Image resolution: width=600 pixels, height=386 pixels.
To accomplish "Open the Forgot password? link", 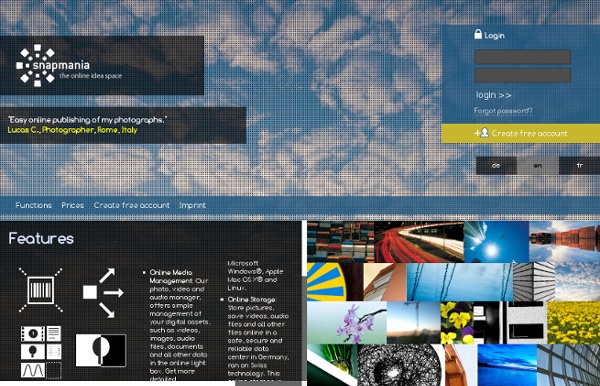I will (503, 111).
